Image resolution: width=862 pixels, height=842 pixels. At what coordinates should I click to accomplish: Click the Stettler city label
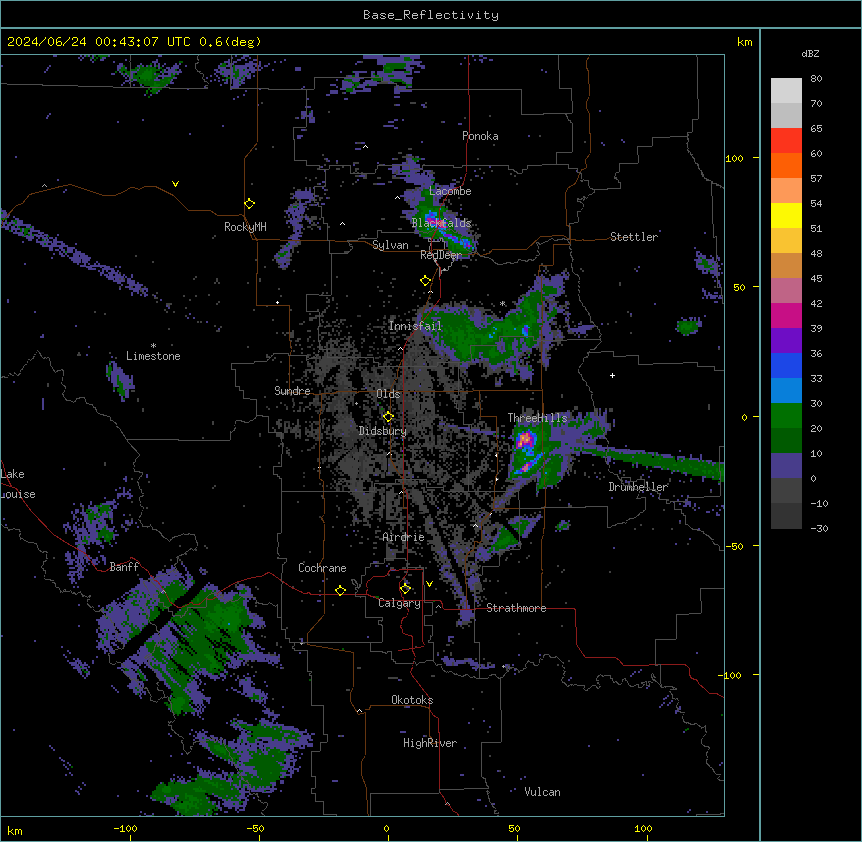tap(634, 237)
